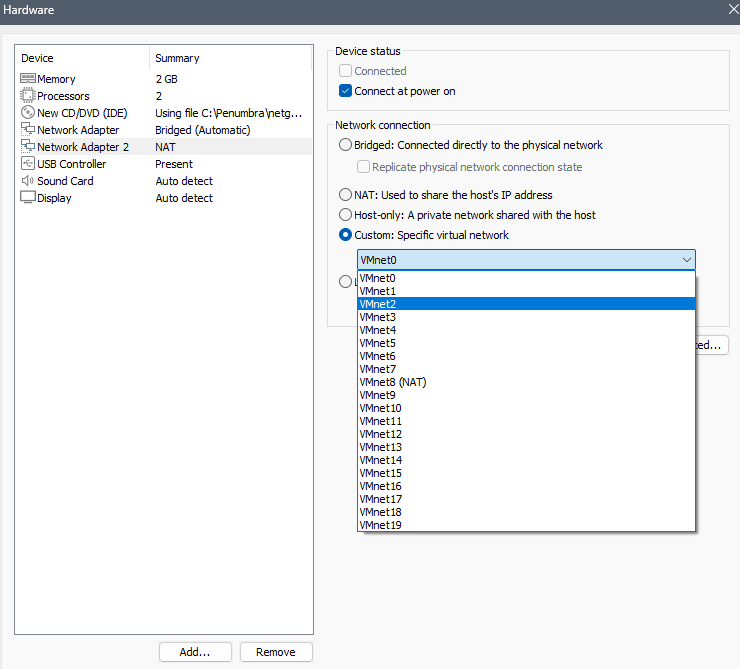Pick VMnet7 in the dropdown

[x=526, y=369]
